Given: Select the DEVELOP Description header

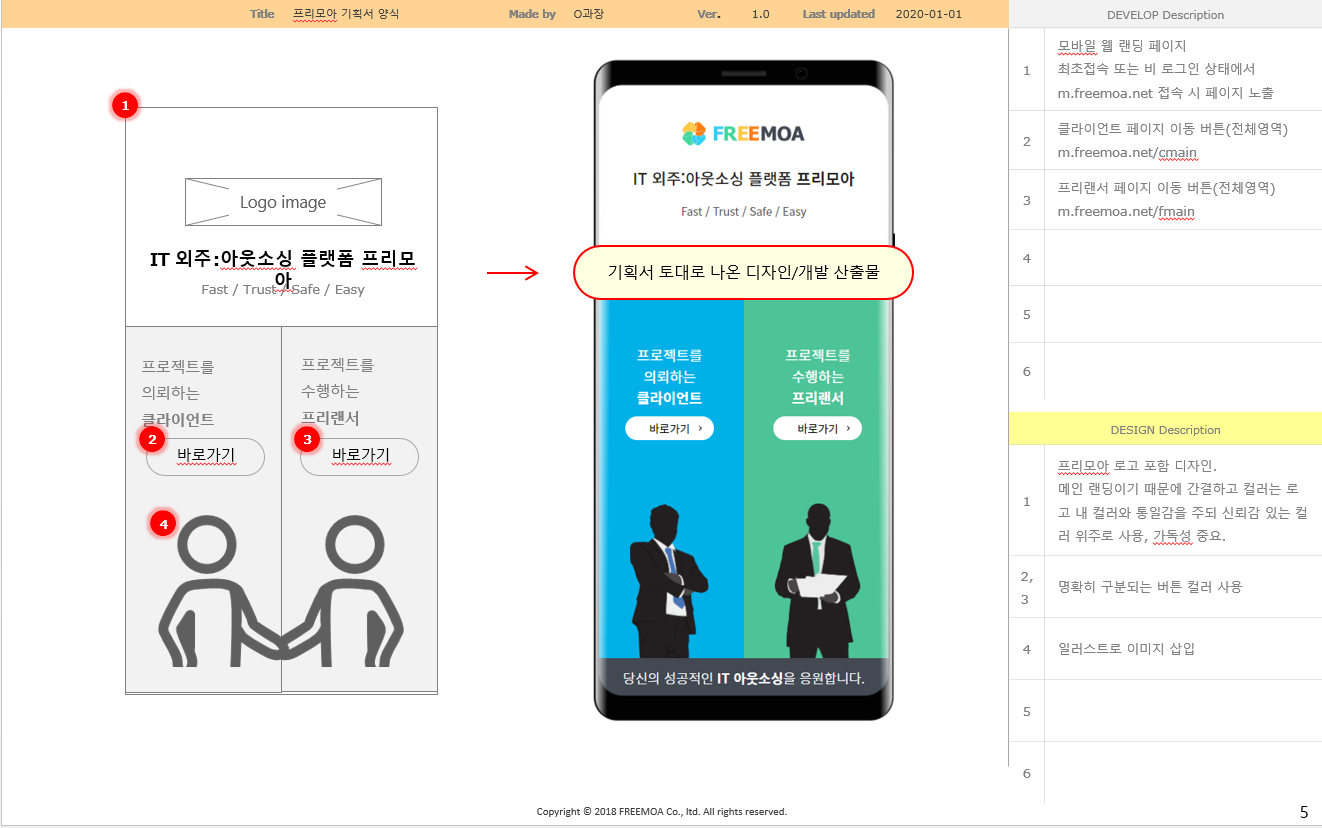Looking at the screenshot, I should pos(1165,15).
